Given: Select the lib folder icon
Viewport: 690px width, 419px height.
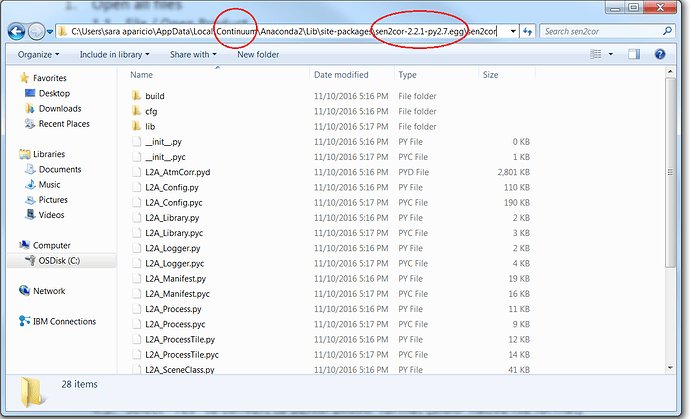Looking at the screenshot, I should pos(136,126).
